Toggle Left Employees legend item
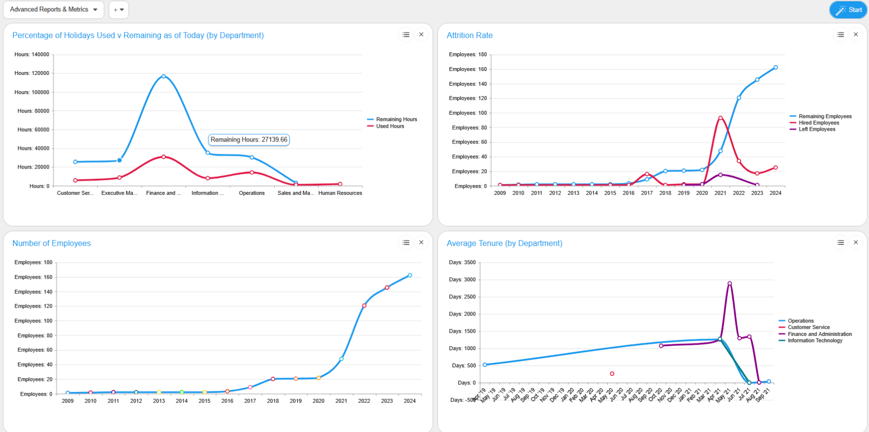 [x=817, y=129]
